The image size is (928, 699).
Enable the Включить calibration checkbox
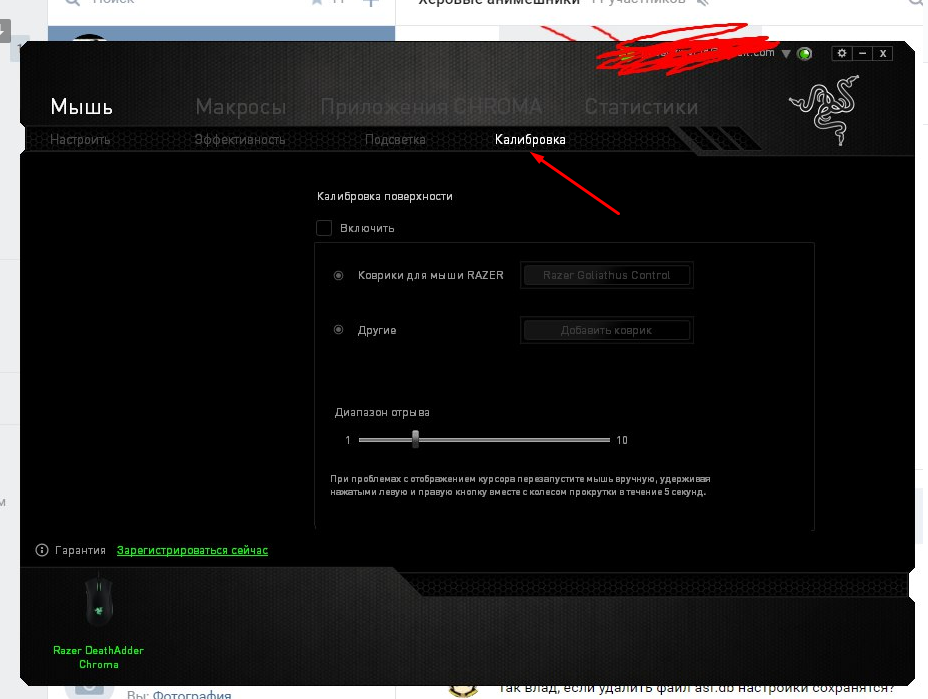tap(324, 228)
